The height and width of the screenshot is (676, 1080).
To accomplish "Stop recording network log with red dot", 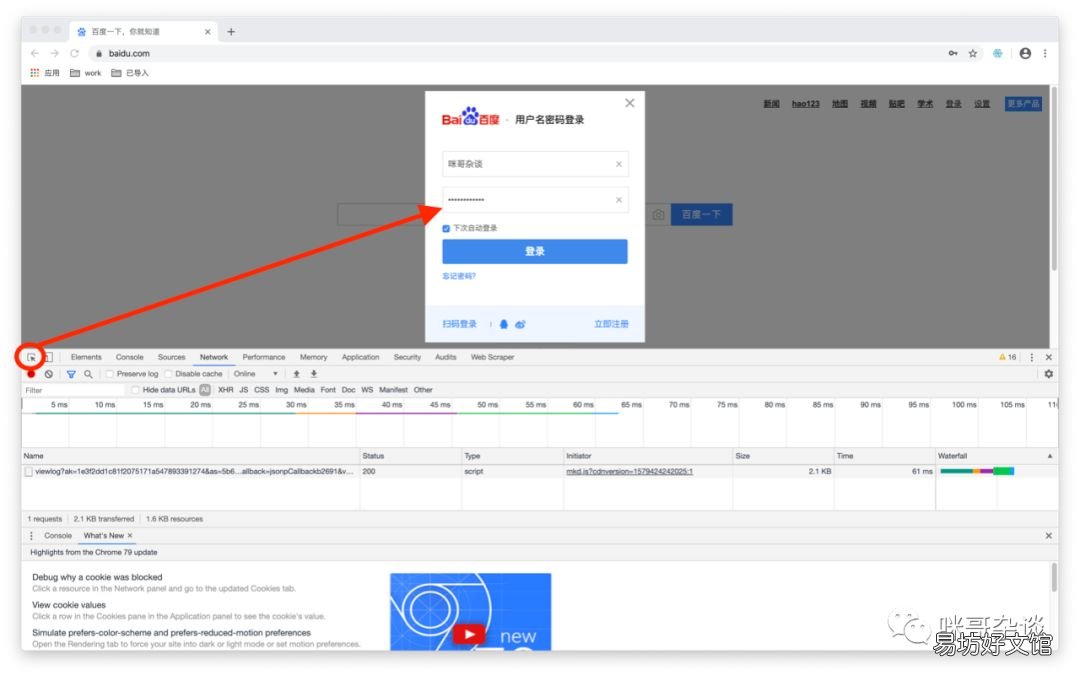I will [31, 374].
